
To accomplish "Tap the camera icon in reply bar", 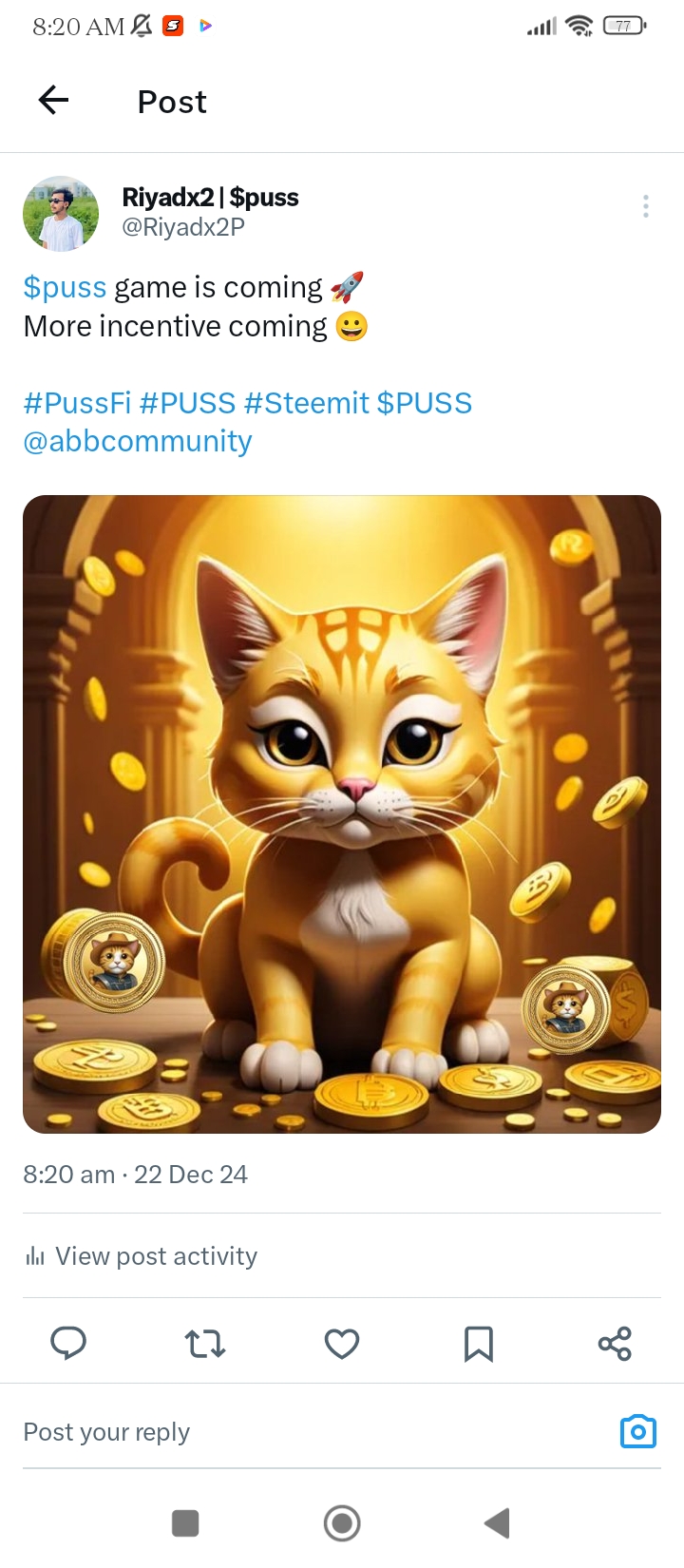I will coord(638,1431).
